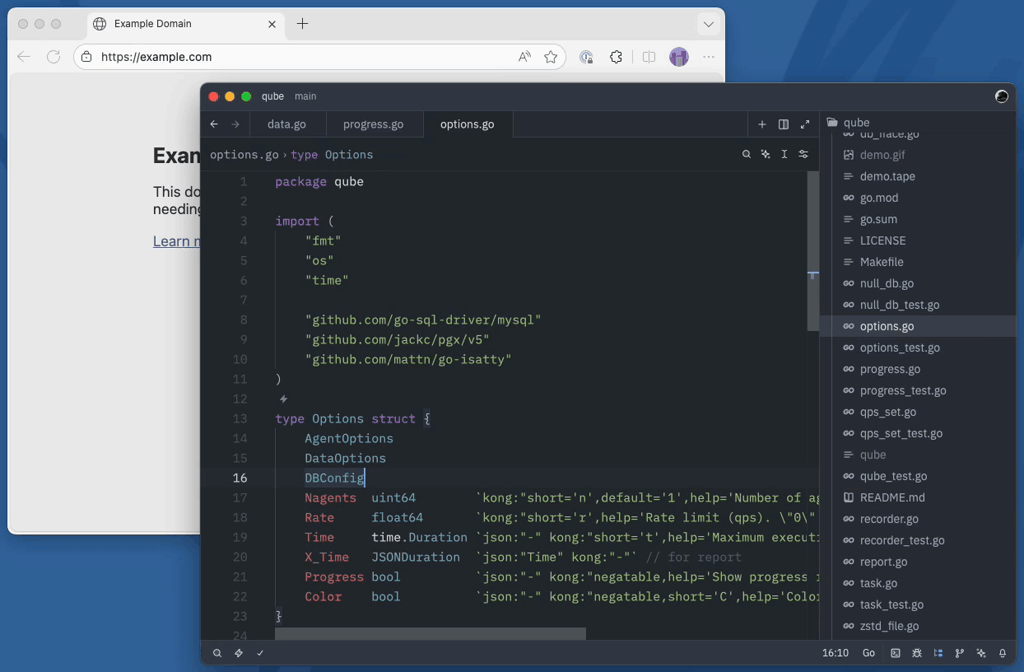Click cursor position 16:10 in status bar

[835, 652]
